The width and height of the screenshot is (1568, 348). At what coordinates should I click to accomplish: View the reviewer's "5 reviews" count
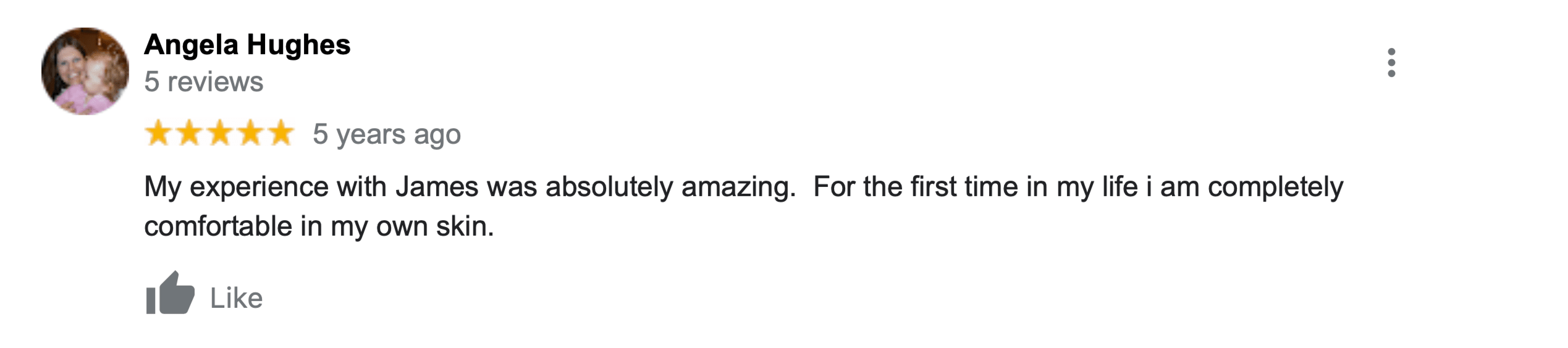pos(204,82)
